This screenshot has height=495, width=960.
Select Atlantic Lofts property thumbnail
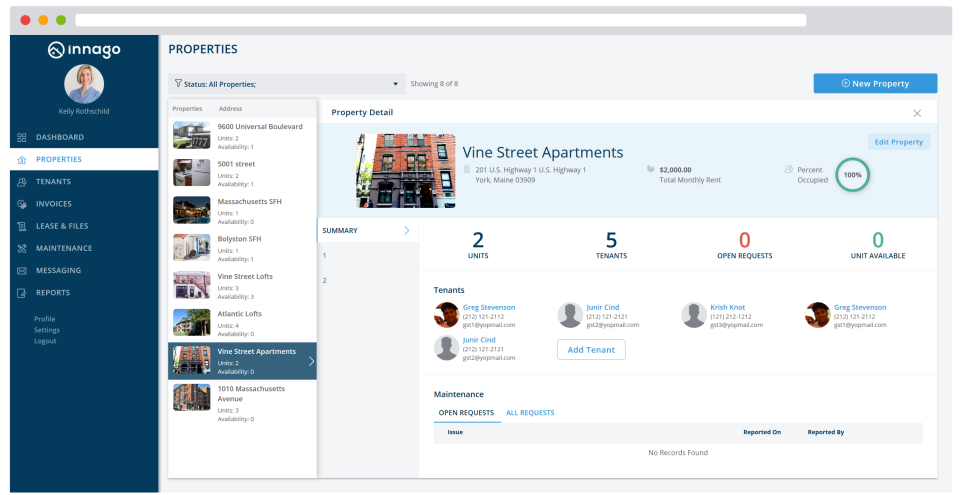coord(192,323)
